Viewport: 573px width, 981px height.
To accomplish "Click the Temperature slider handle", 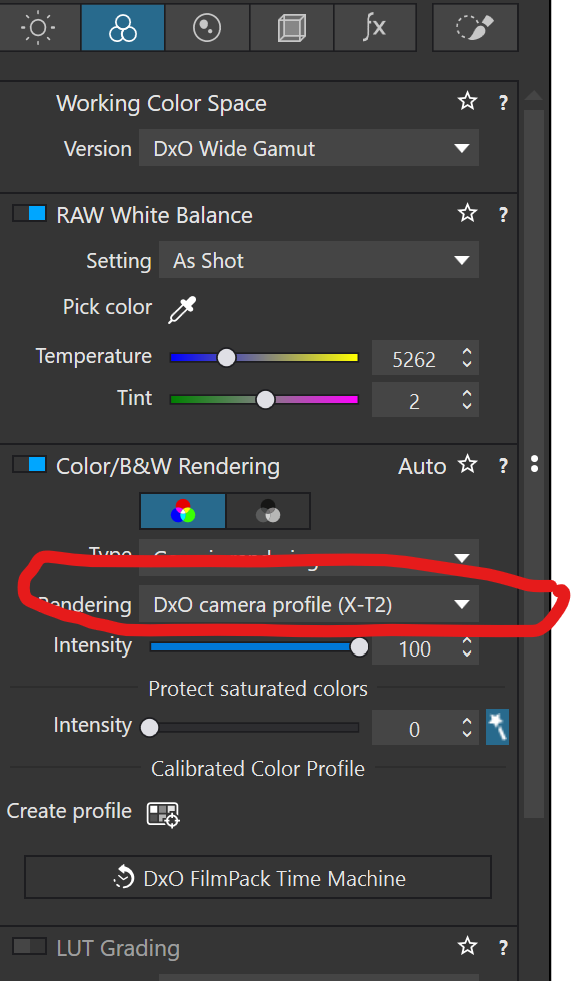I will pyautogui.click(x=226, y=357).
